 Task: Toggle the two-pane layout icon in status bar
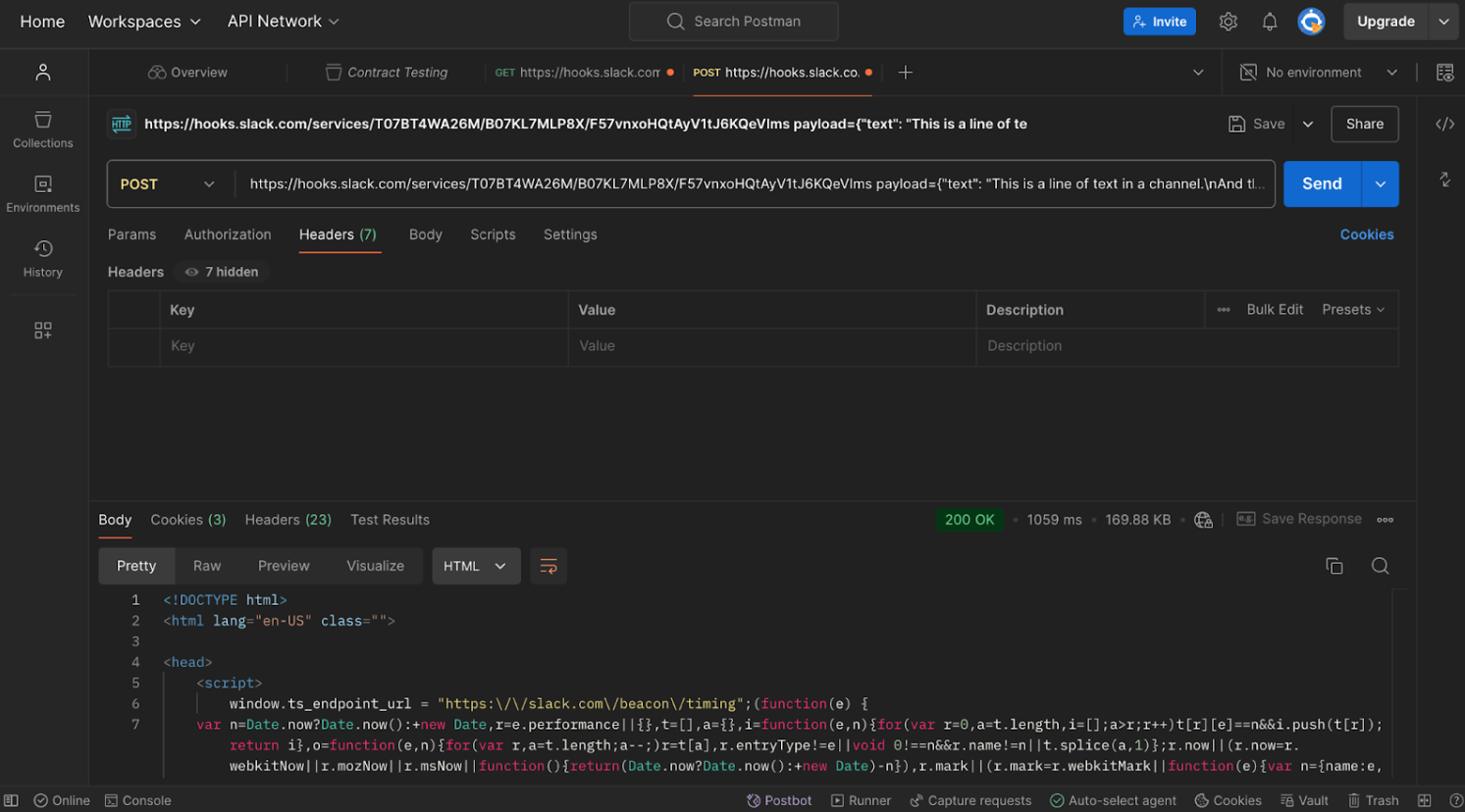[x=1425, y=800]
